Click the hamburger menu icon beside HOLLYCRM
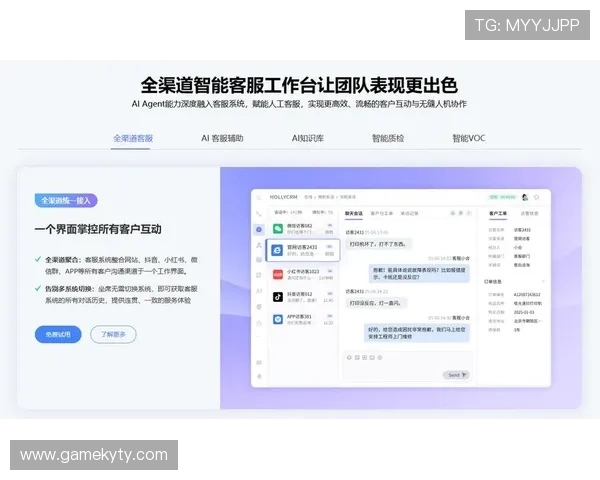Screen dimensions: 600x480 pos(259,198)
